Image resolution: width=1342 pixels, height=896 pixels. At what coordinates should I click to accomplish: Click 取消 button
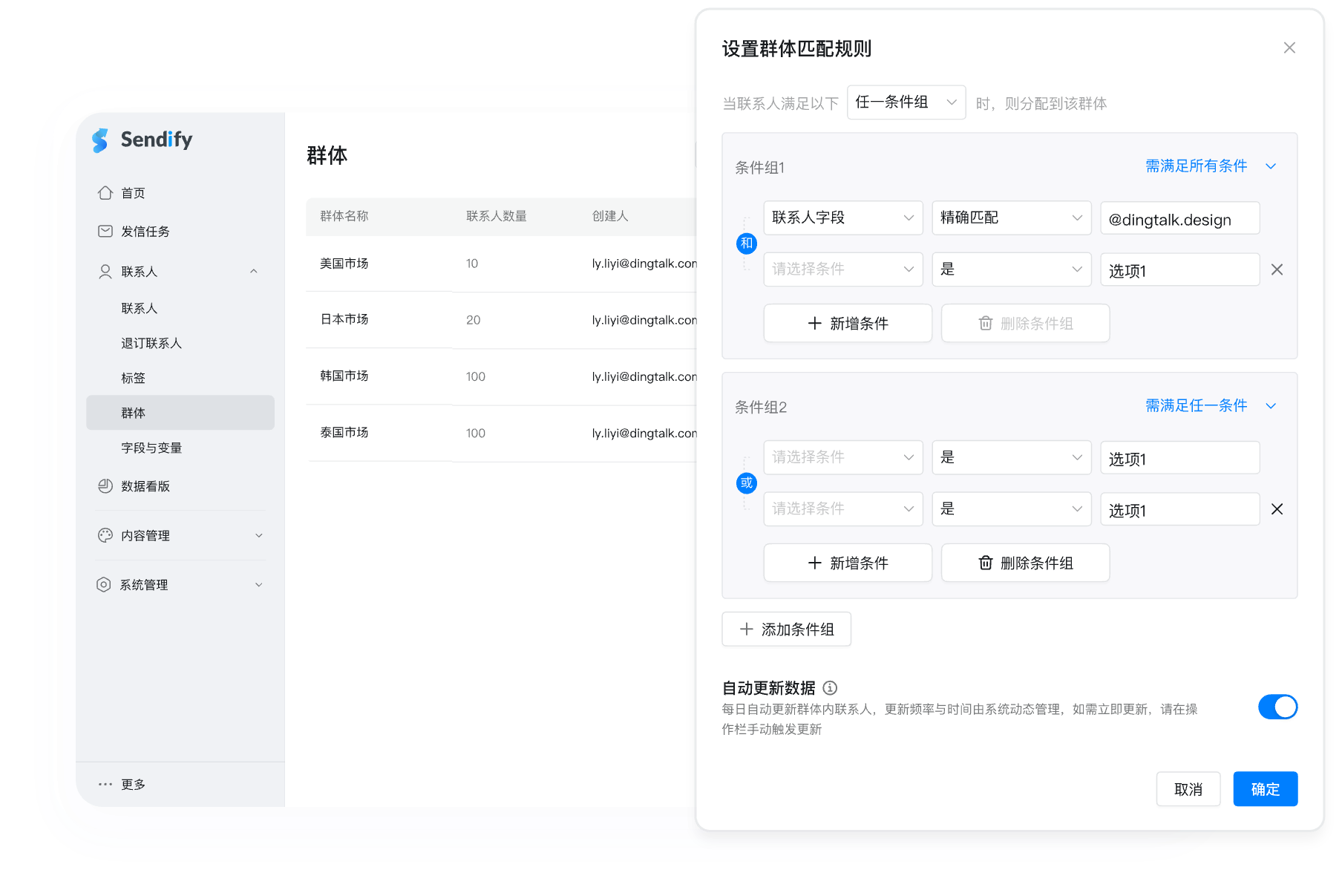(1188, 789)
